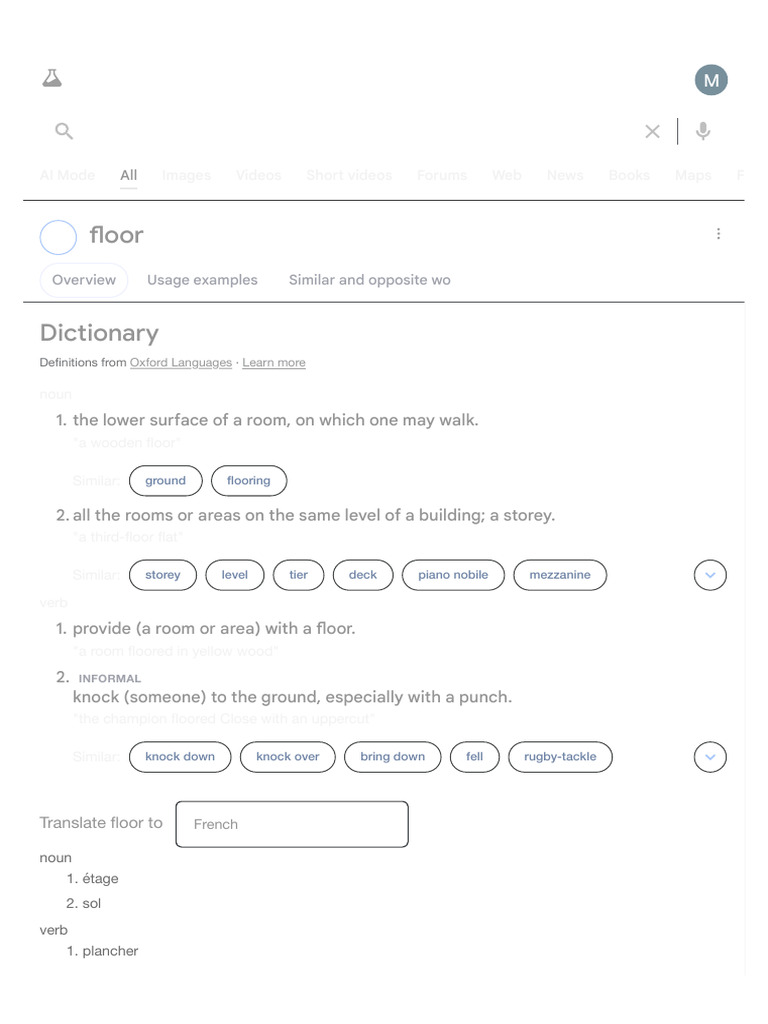Start voice search with the microphone icon
768x1024 pixels.
pos(703,131)
